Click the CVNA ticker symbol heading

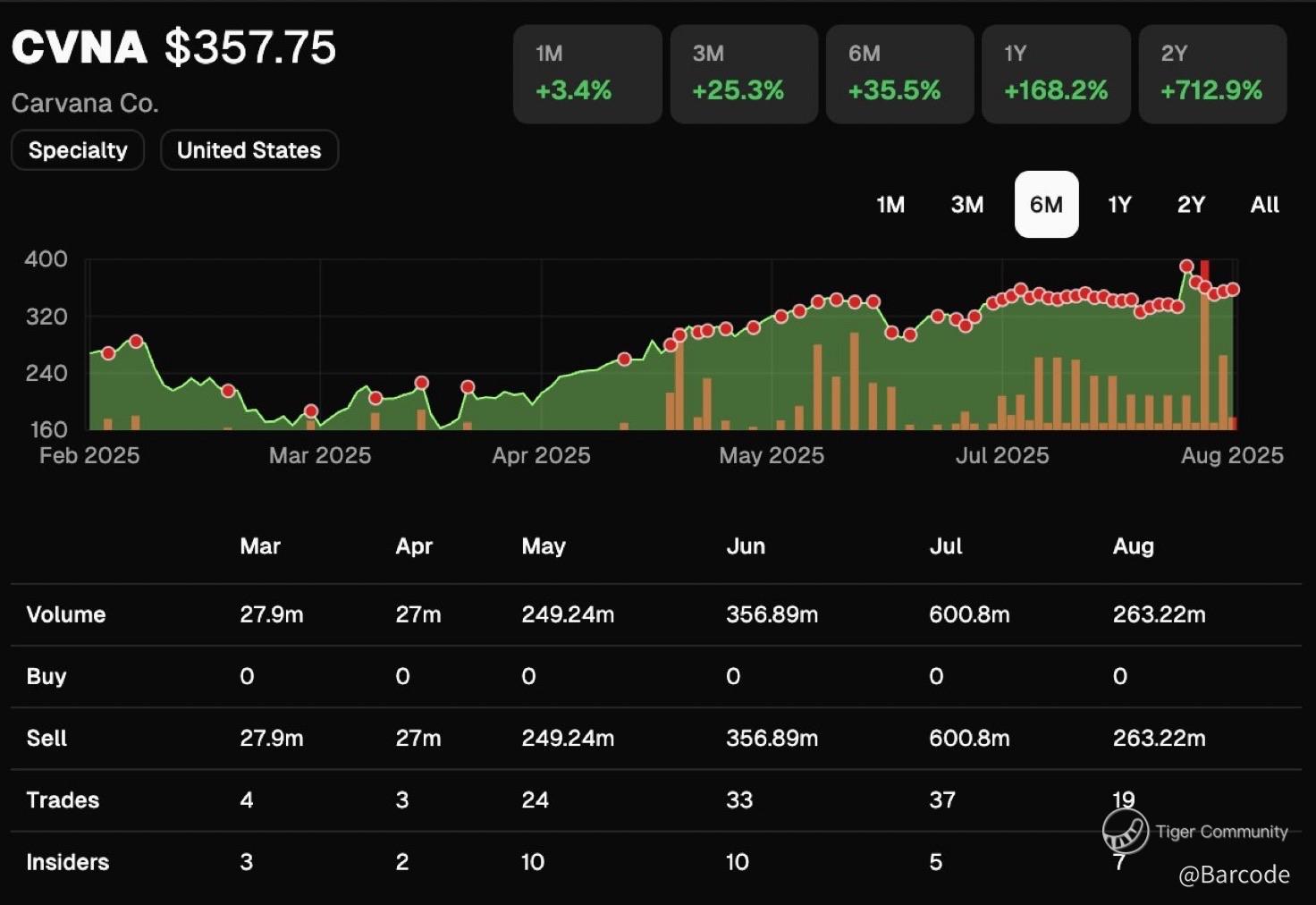pyautogui.click(x=80, y=47)
